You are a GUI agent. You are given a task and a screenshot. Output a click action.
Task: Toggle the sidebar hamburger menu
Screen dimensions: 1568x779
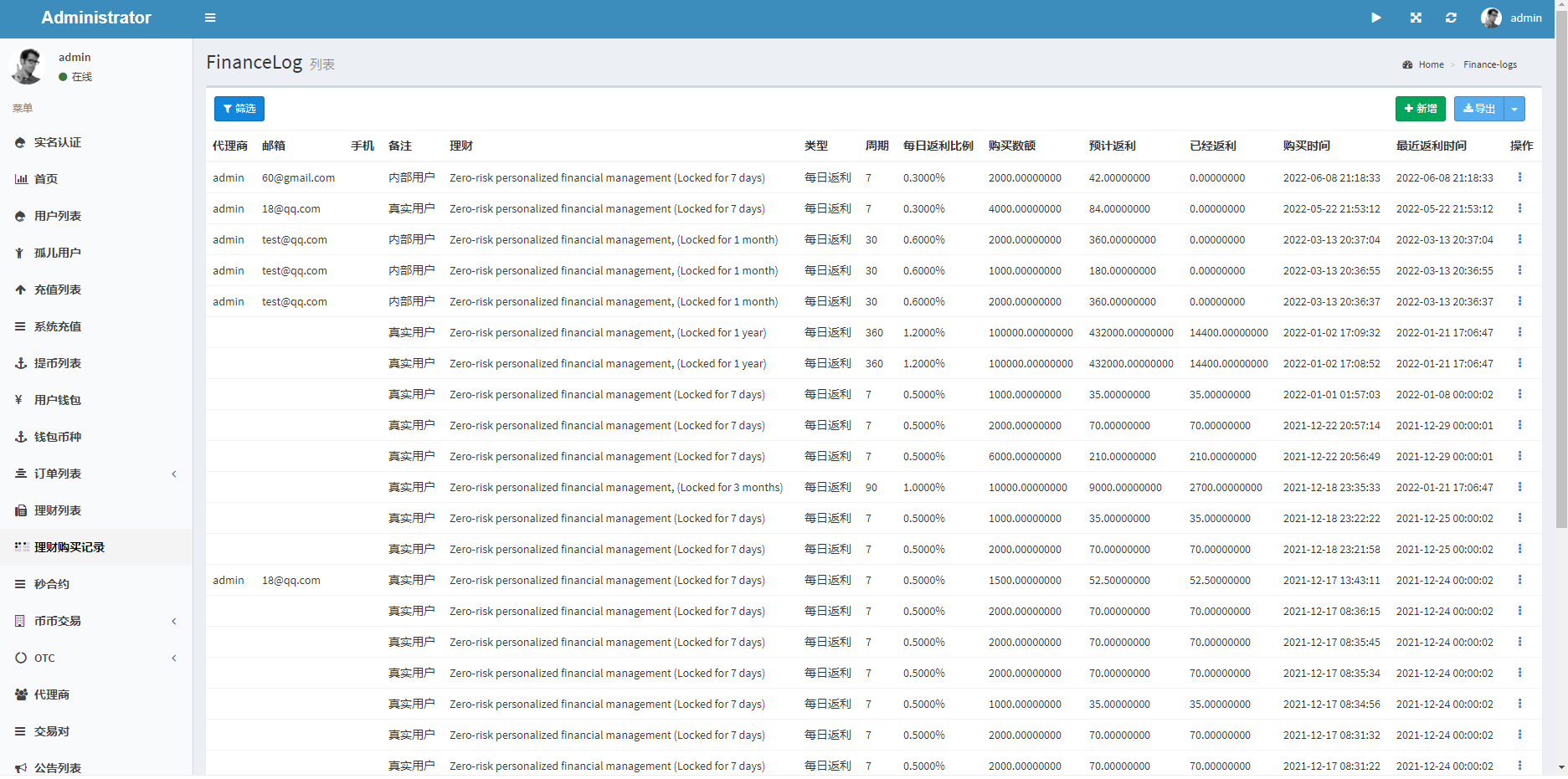[210, 18]
